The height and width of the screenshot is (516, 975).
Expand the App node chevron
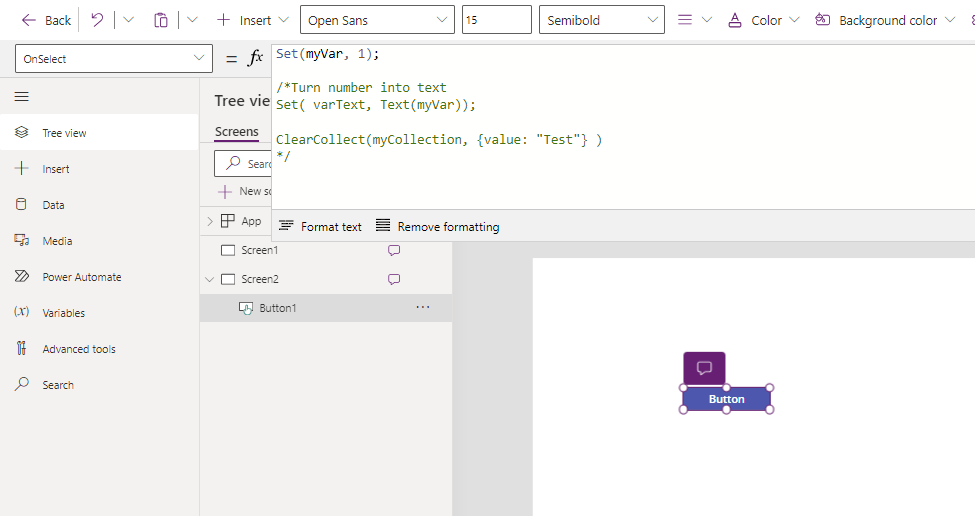click(x=210, y=221)
